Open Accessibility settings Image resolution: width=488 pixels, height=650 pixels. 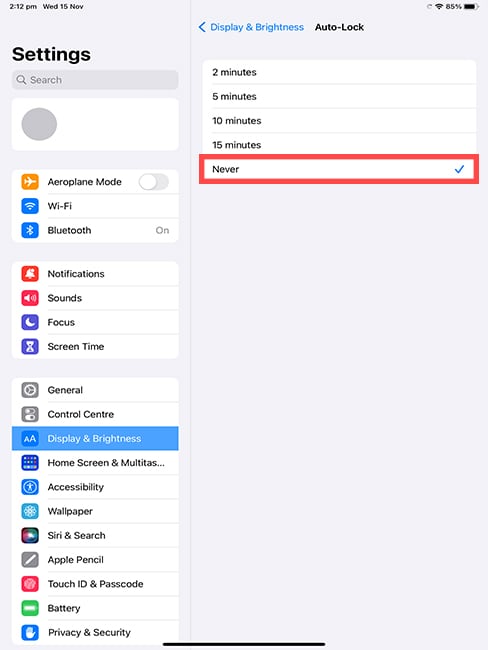point(95,487)
